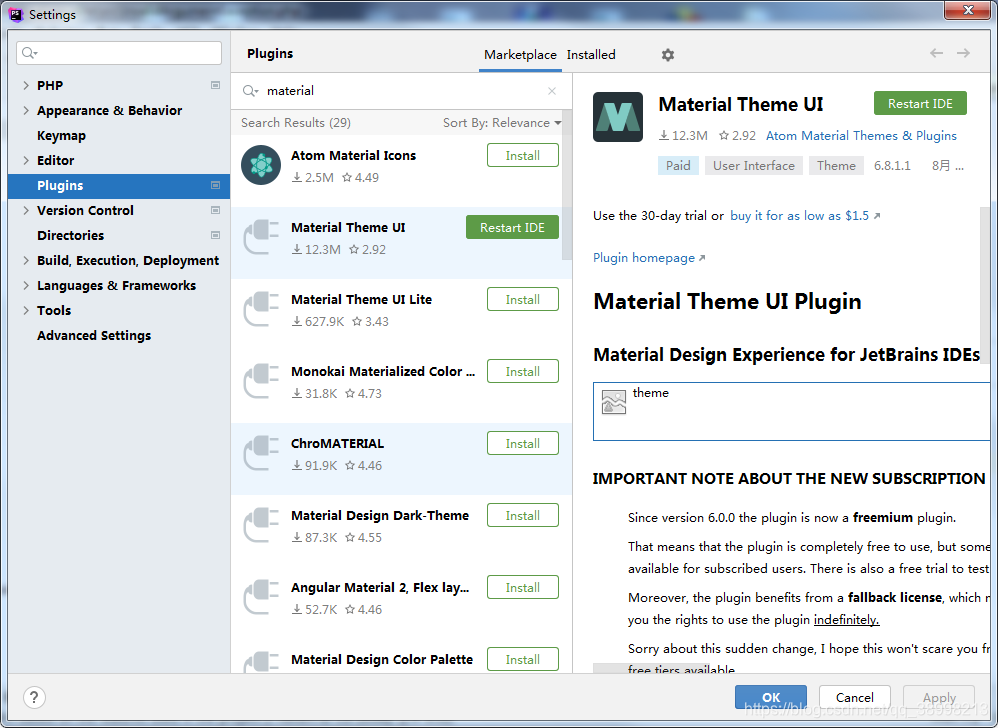Click the Theme tag

coord(836,165)
